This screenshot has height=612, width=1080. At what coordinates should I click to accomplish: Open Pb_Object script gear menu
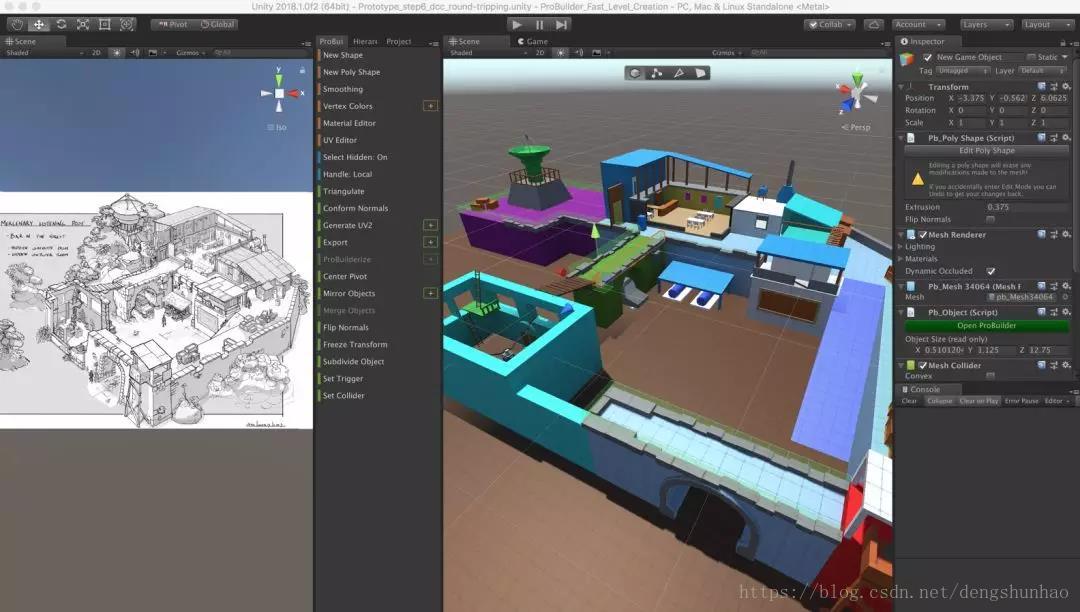pos(1066,313)
